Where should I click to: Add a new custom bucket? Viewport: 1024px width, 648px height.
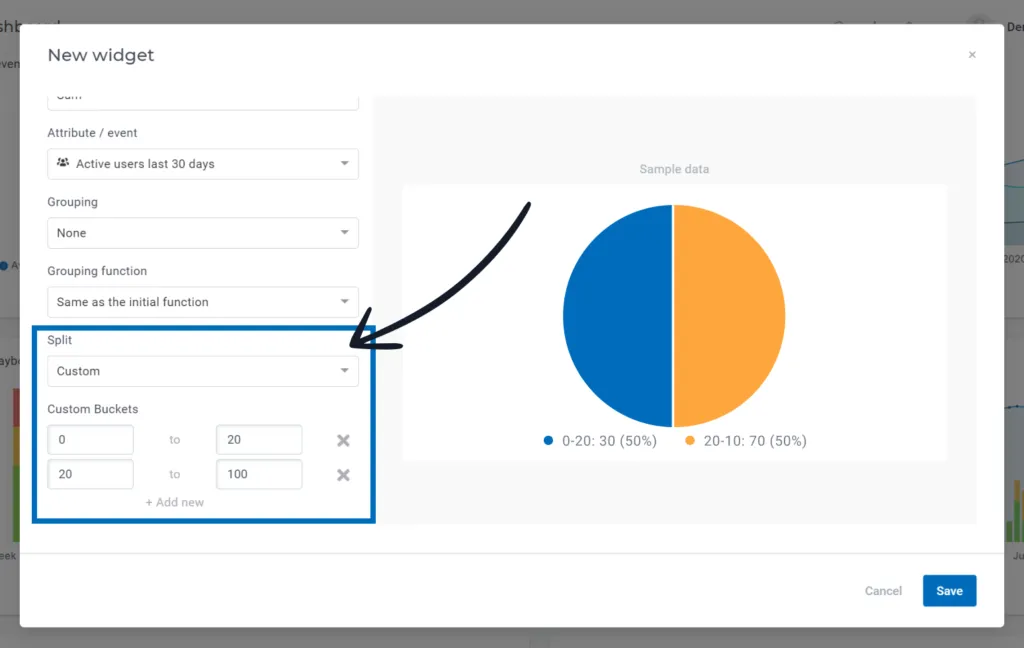click(x=174, y=502)
